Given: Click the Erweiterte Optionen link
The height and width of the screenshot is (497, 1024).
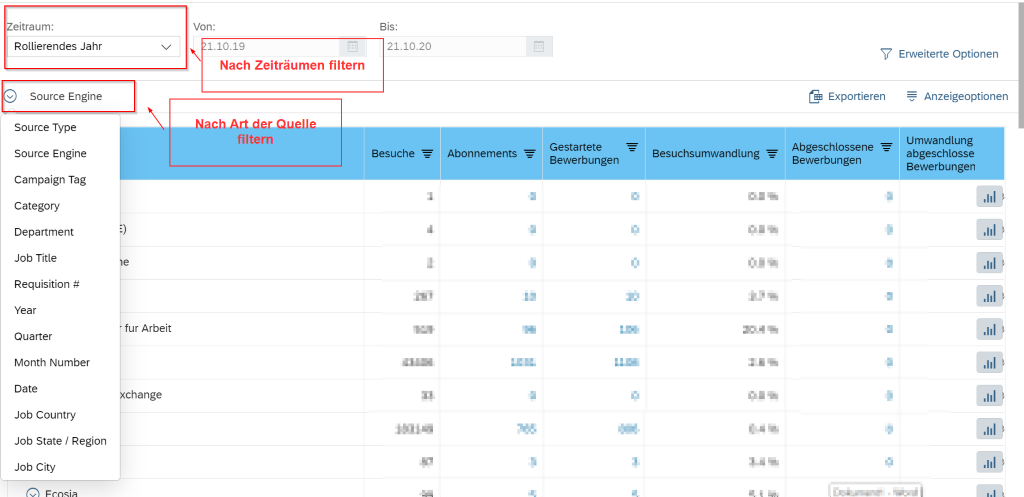Looking at the screenshot, I should (x=948, y=54).
